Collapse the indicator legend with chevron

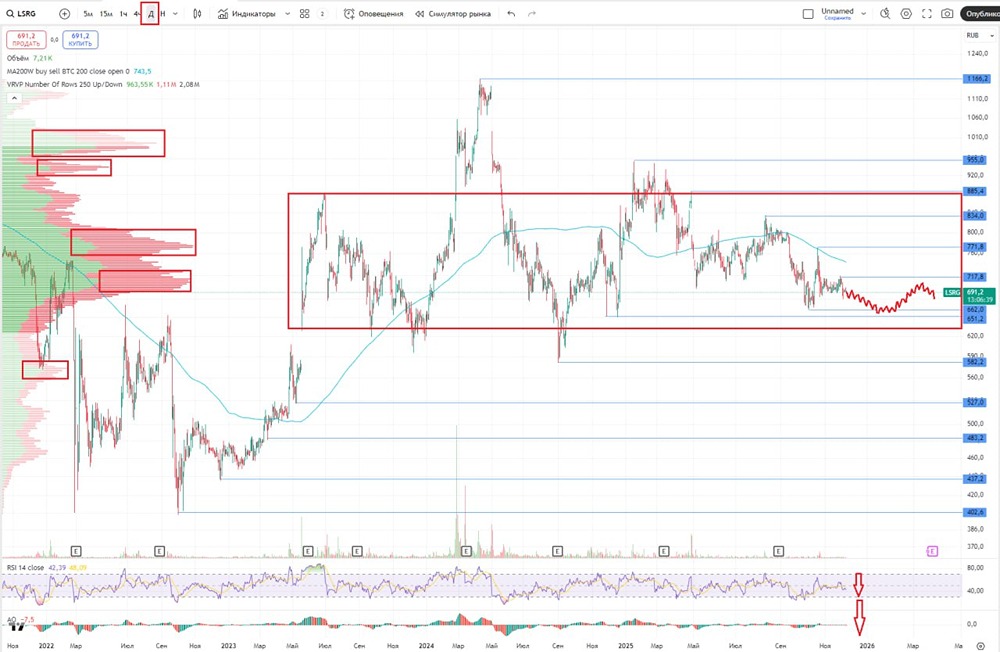14,98
